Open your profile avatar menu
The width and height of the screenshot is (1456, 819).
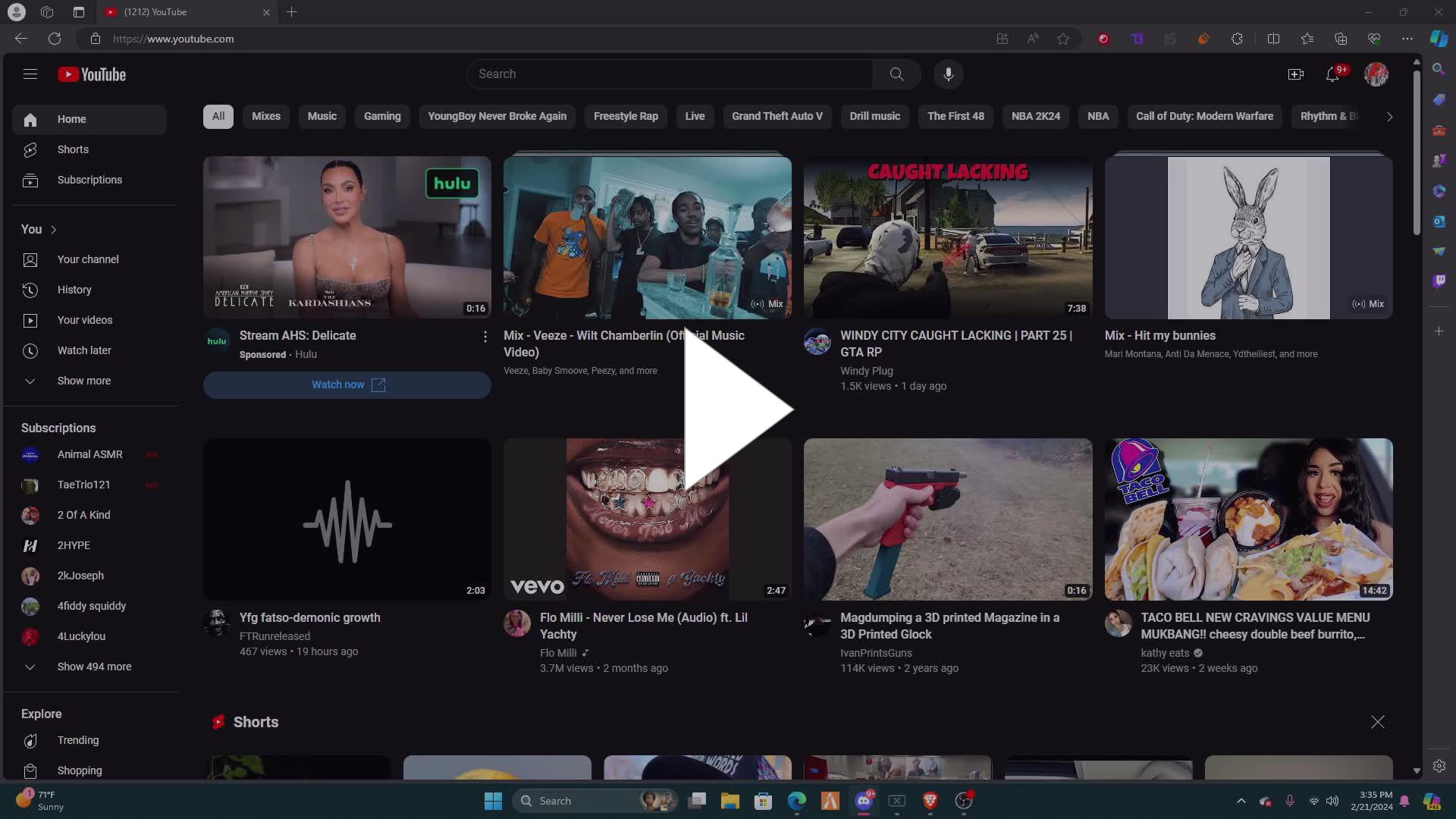1376,74
